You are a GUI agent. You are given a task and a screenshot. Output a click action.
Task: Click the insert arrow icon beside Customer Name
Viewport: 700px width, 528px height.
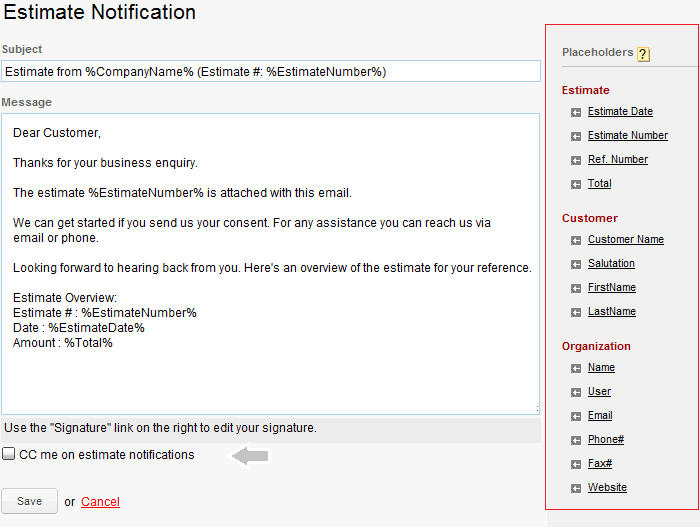click(x=576, y=240)
